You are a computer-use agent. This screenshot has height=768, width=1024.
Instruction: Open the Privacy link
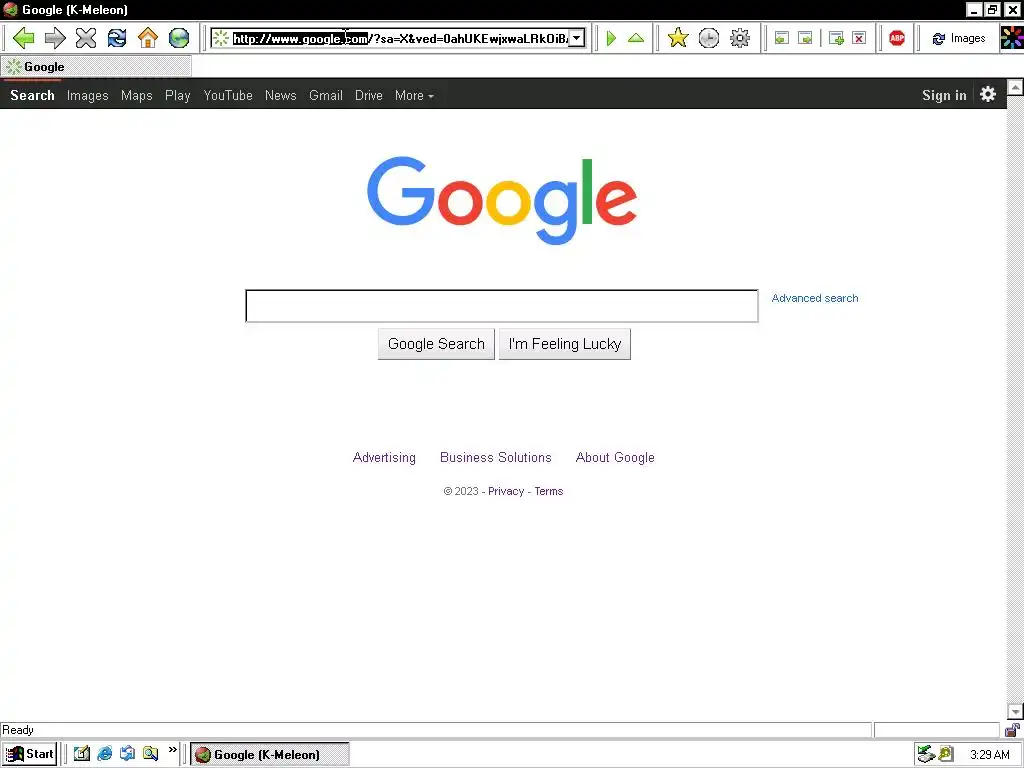click(506, 491)
